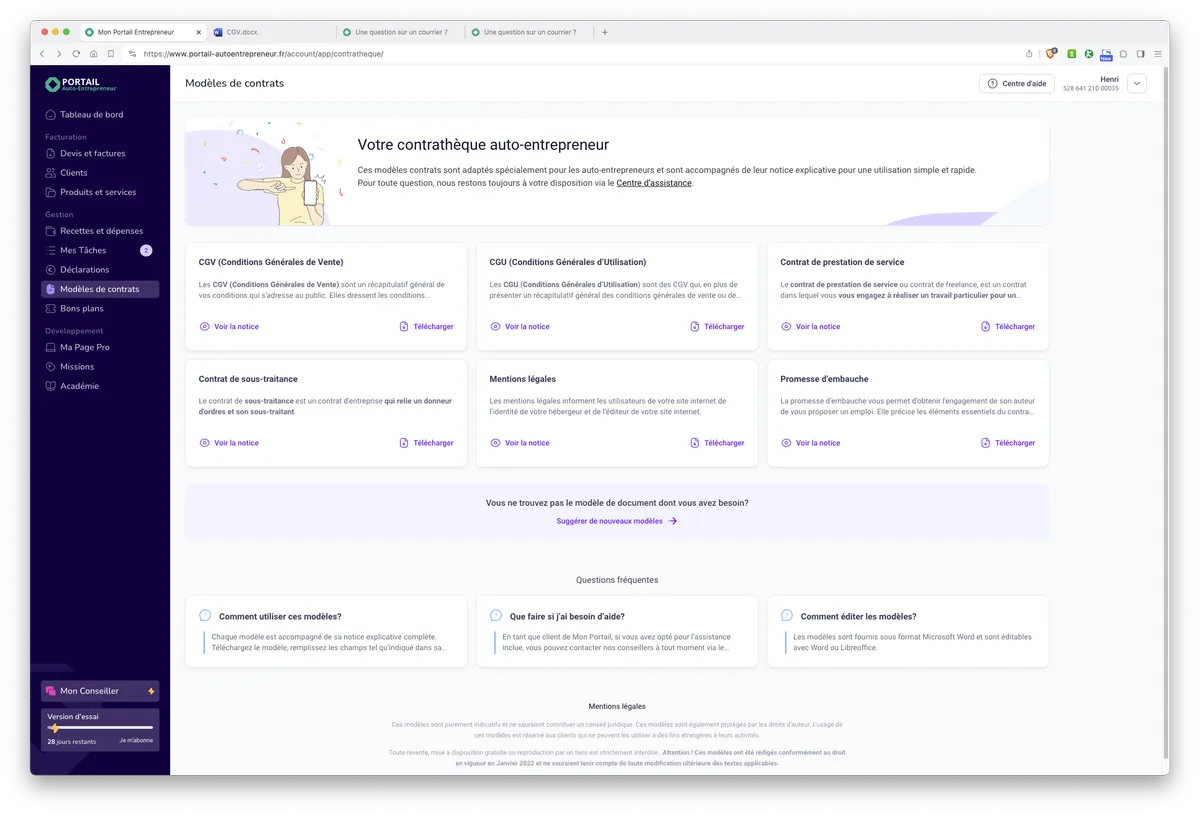Open Devis et factures section
The width and height of the screenshot is (1200, 815).
92,154
